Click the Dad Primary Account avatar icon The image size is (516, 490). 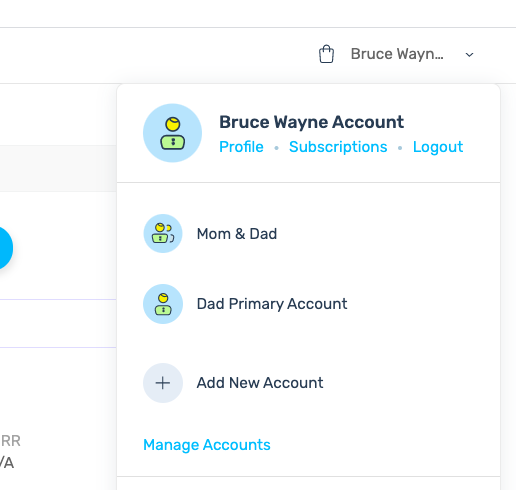point(163,304)
